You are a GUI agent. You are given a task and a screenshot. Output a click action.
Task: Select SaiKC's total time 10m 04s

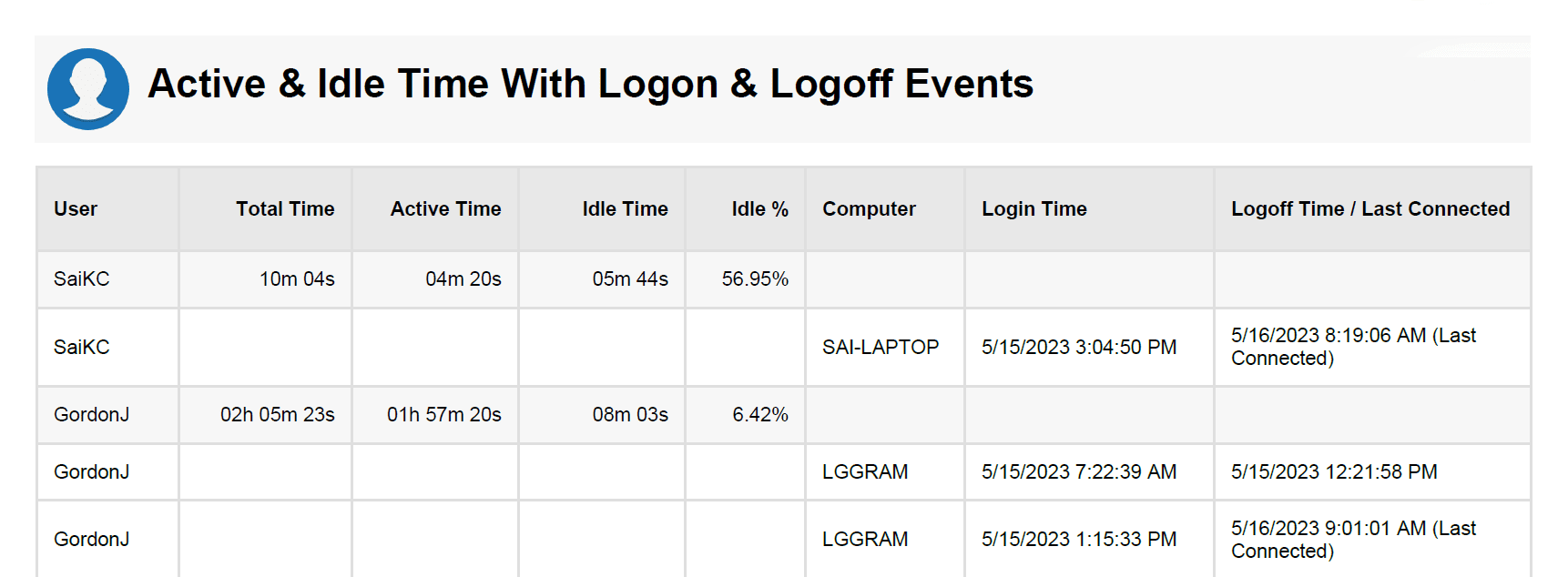pyautogui.click(x=297, y=279)
